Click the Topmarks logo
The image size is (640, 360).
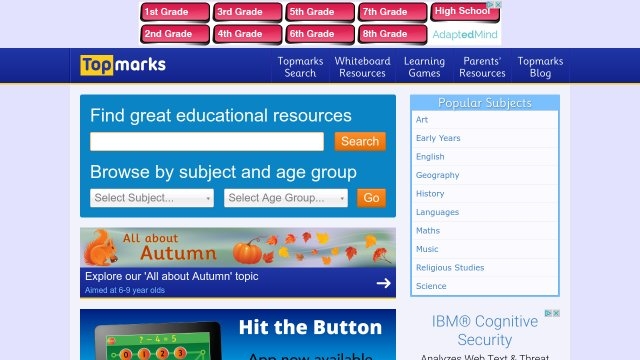point(123,65)
